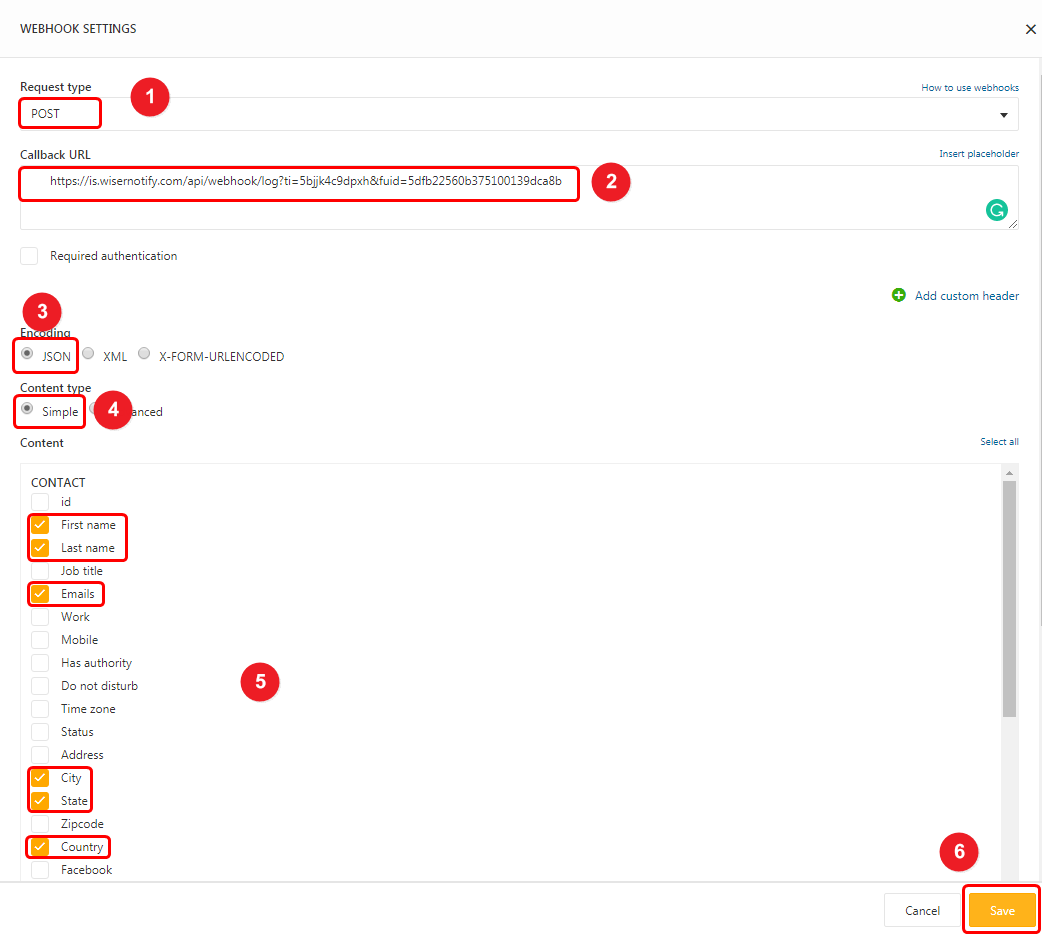Toggle the Emails checkbox
The height and width of the screenshot is (936, 1042).
tap(40, 594)
